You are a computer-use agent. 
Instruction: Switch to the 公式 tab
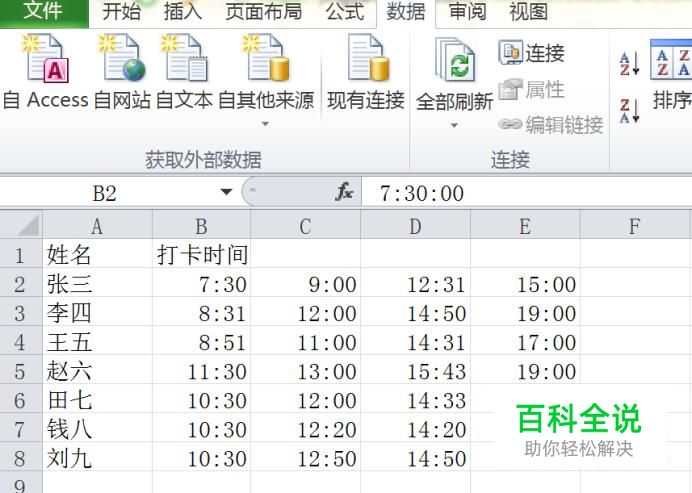345,11
